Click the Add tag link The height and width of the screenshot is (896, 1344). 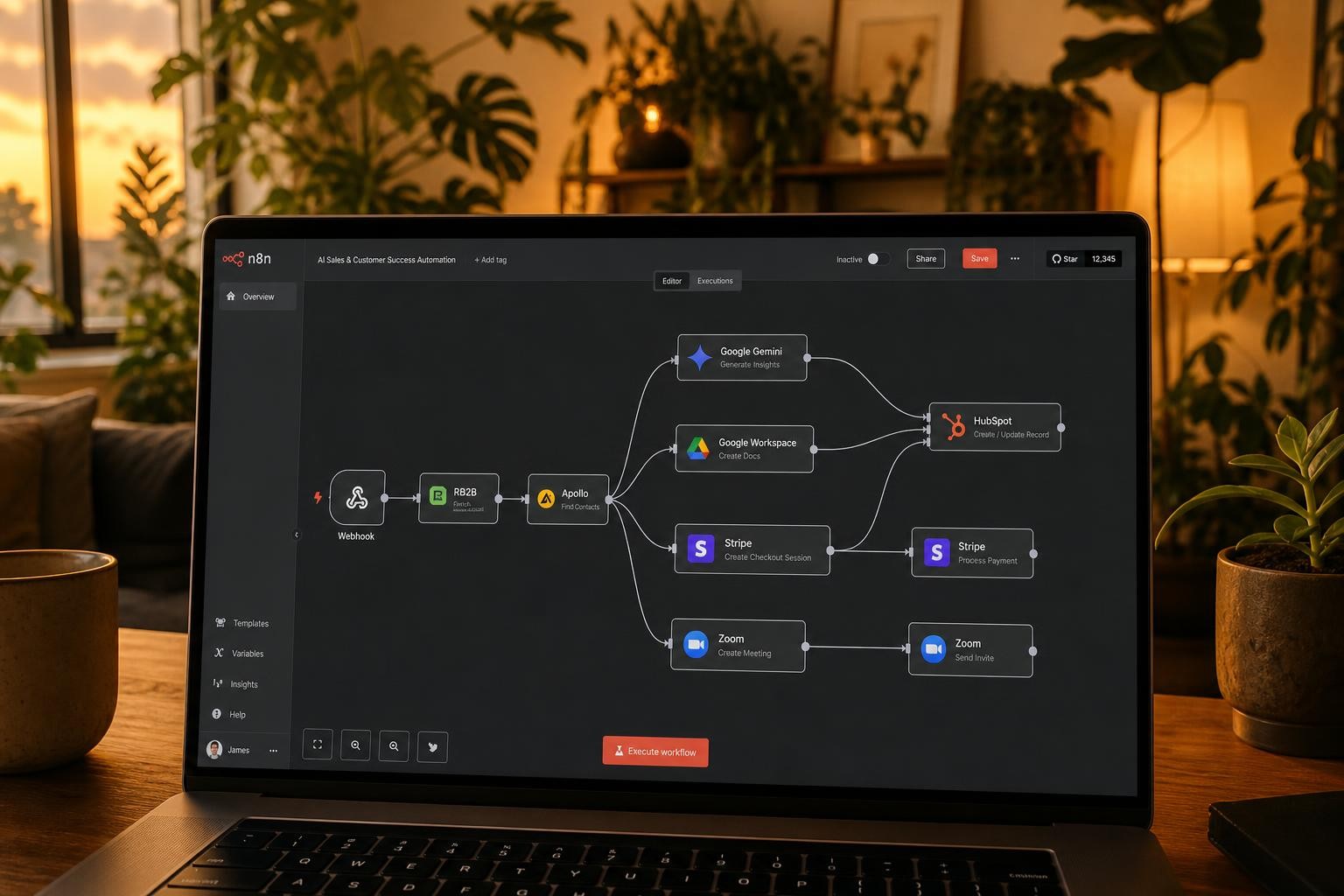click(x=490, y=260)
